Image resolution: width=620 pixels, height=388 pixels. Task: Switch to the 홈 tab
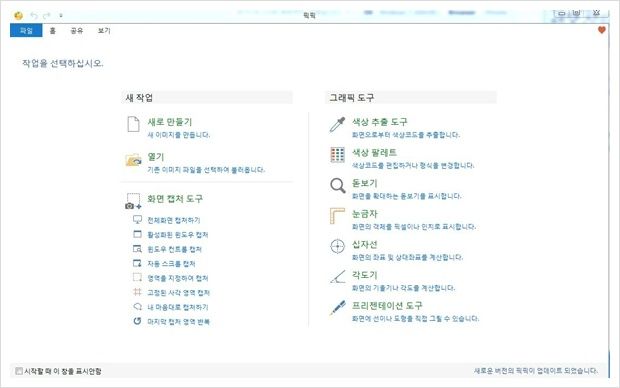point(53,31)
